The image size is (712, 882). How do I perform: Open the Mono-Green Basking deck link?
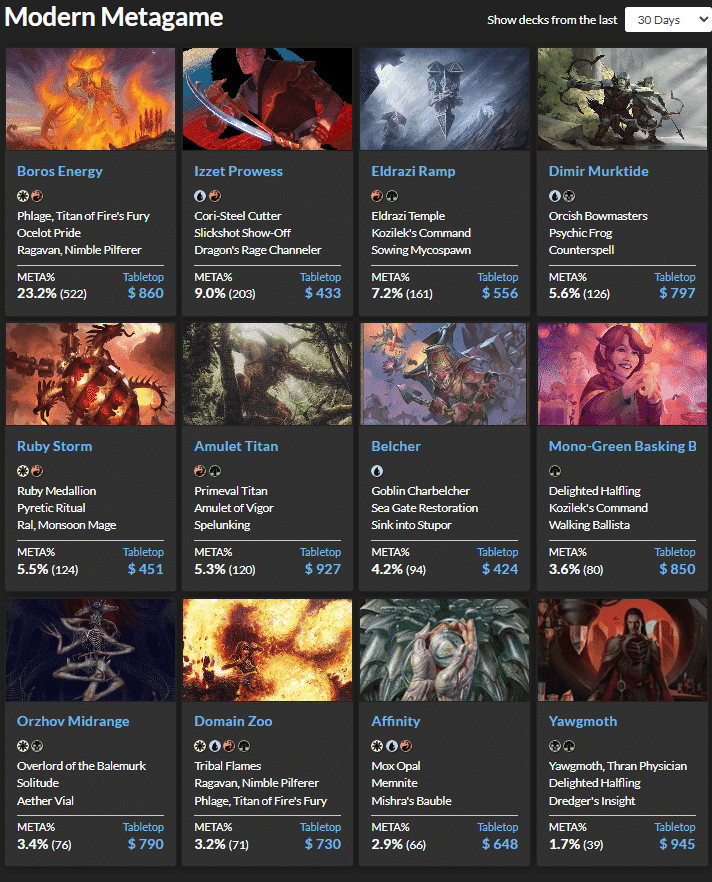(x=623, y=447)
